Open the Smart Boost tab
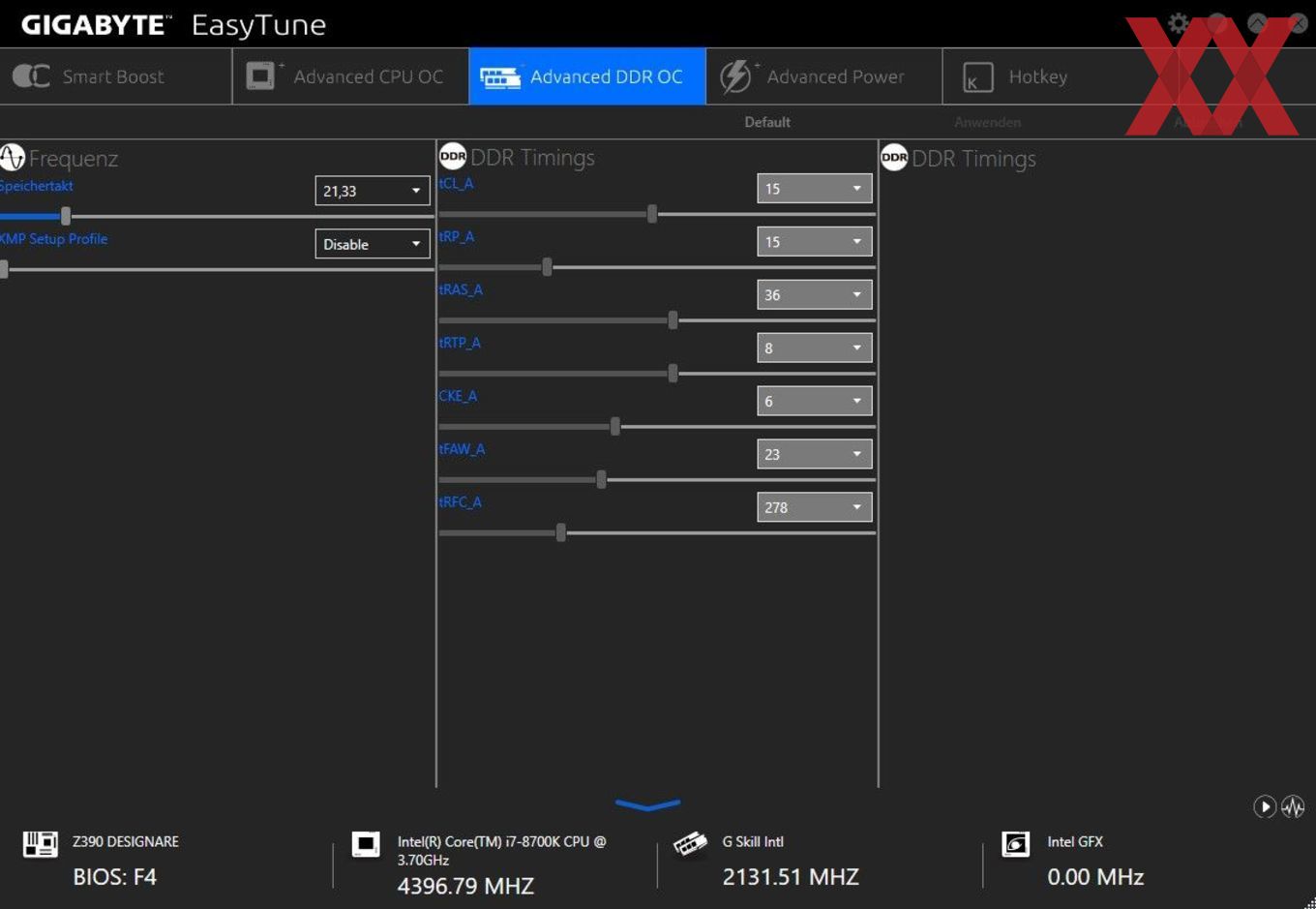Viewport: 1316px width, 909px height. pos(115,76)
